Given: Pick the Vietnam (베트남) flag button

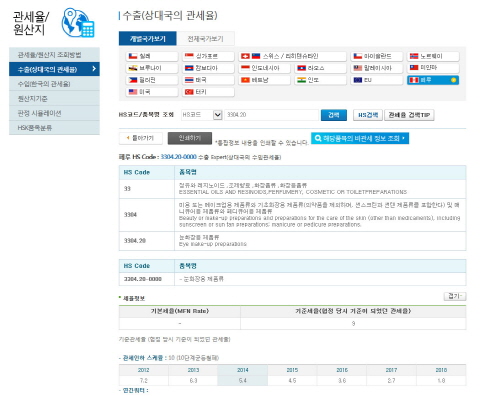Looking at the screenshot, I should (x=264, y=80).
